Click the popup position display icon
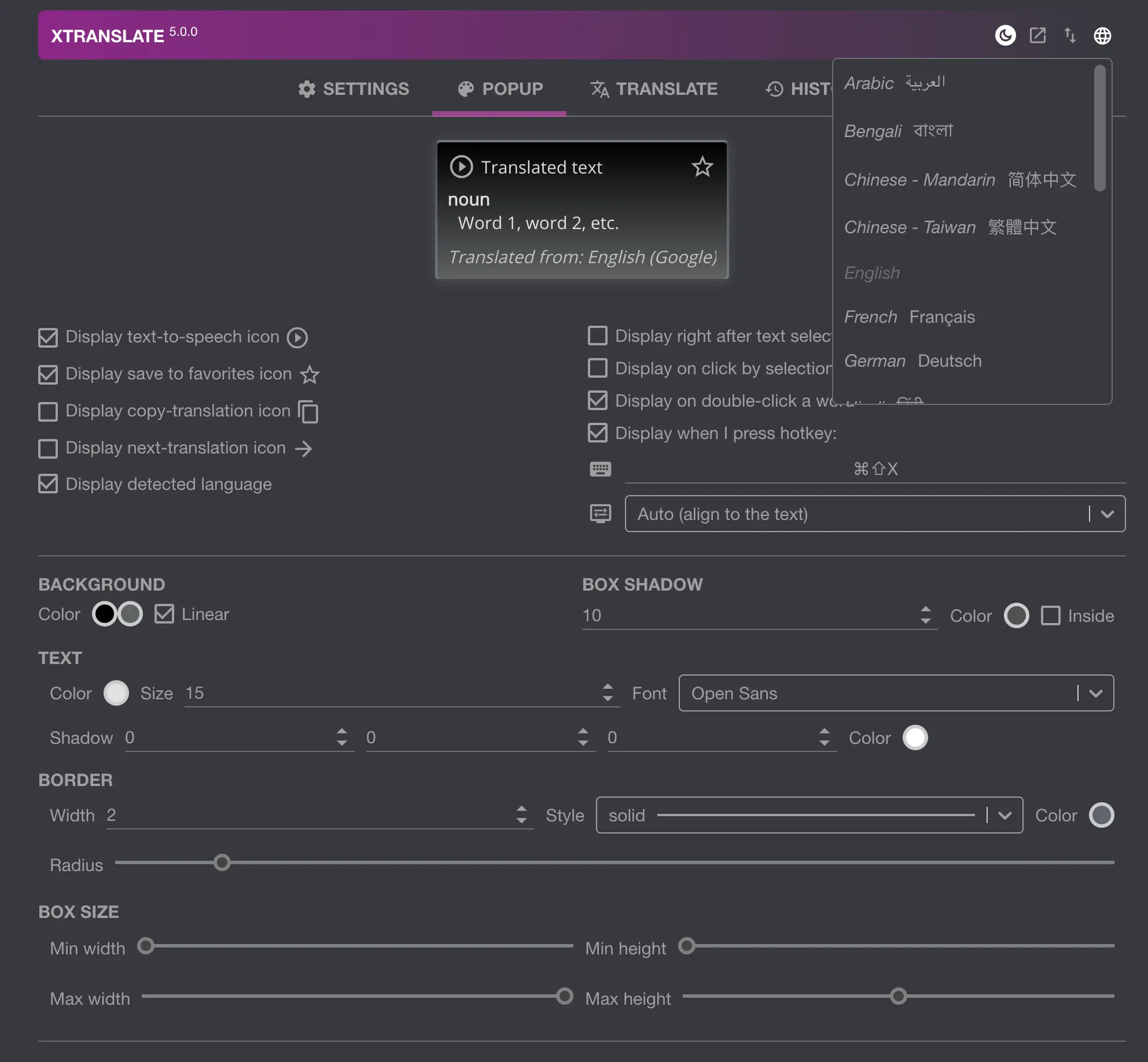 click(x=600, y=514)
